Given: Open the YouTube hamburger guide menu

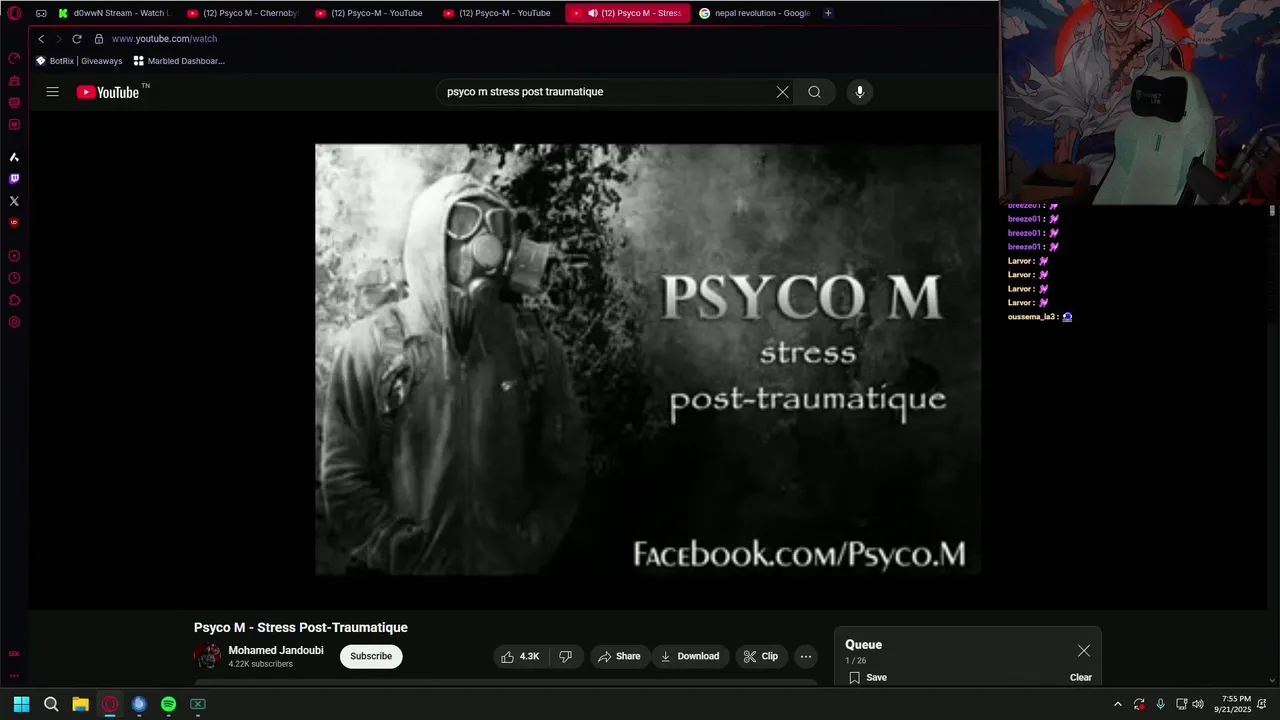Looking at the screenshot, I should 53,92.
